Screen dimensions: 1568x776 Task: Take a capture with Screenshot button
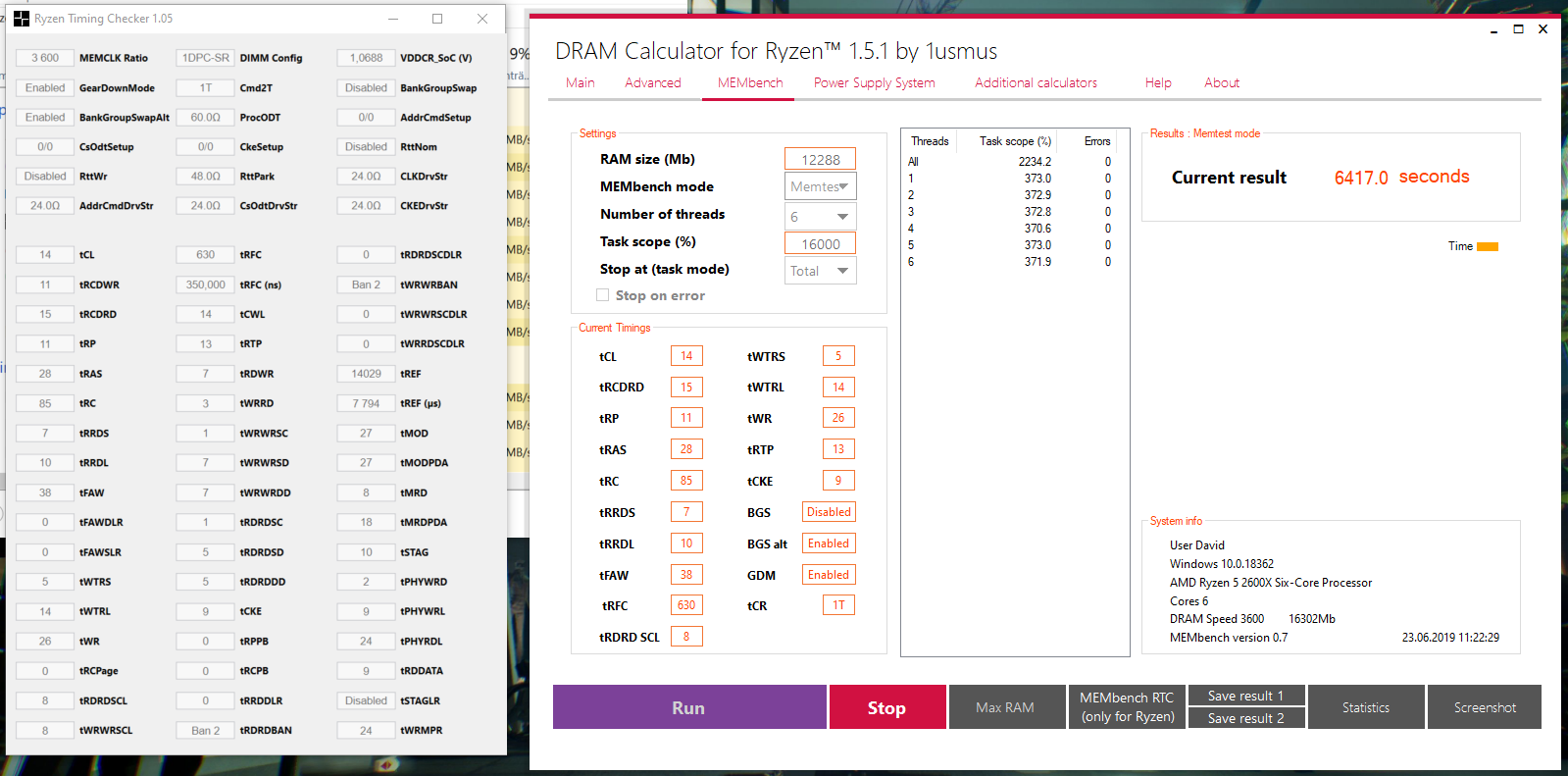coord(1485,707)
